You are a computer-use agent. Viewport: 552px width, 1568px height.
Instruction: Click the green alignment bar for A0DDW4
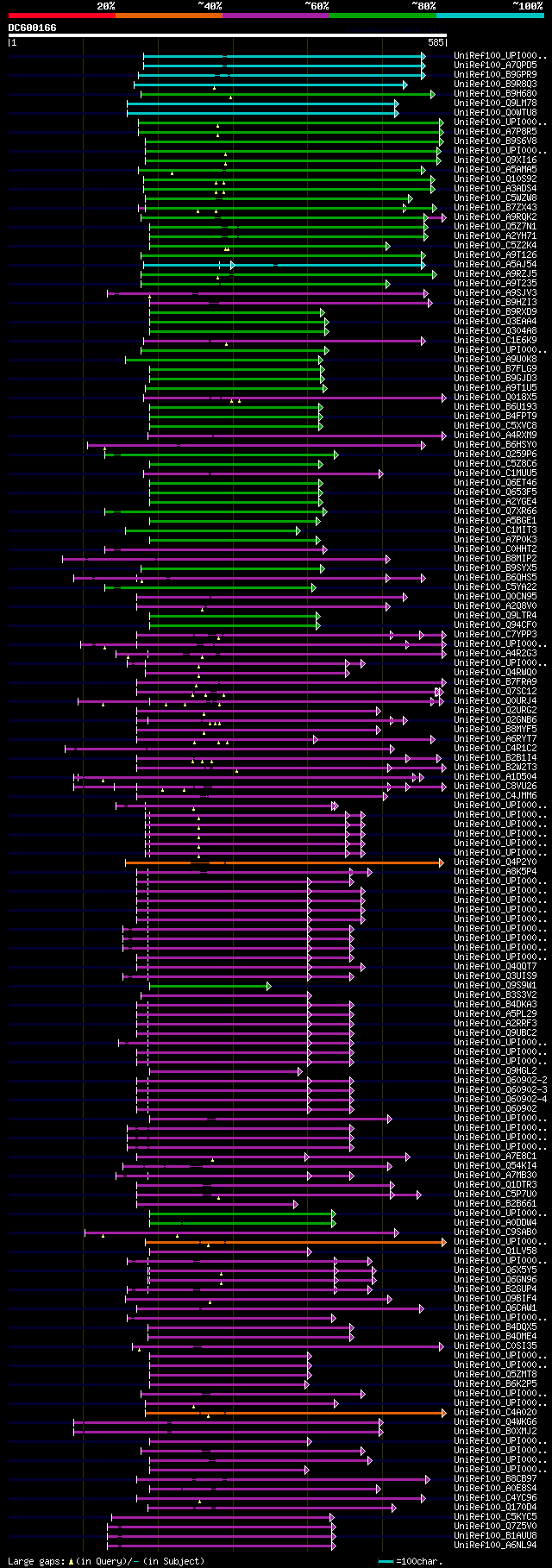click(242, 1223)
